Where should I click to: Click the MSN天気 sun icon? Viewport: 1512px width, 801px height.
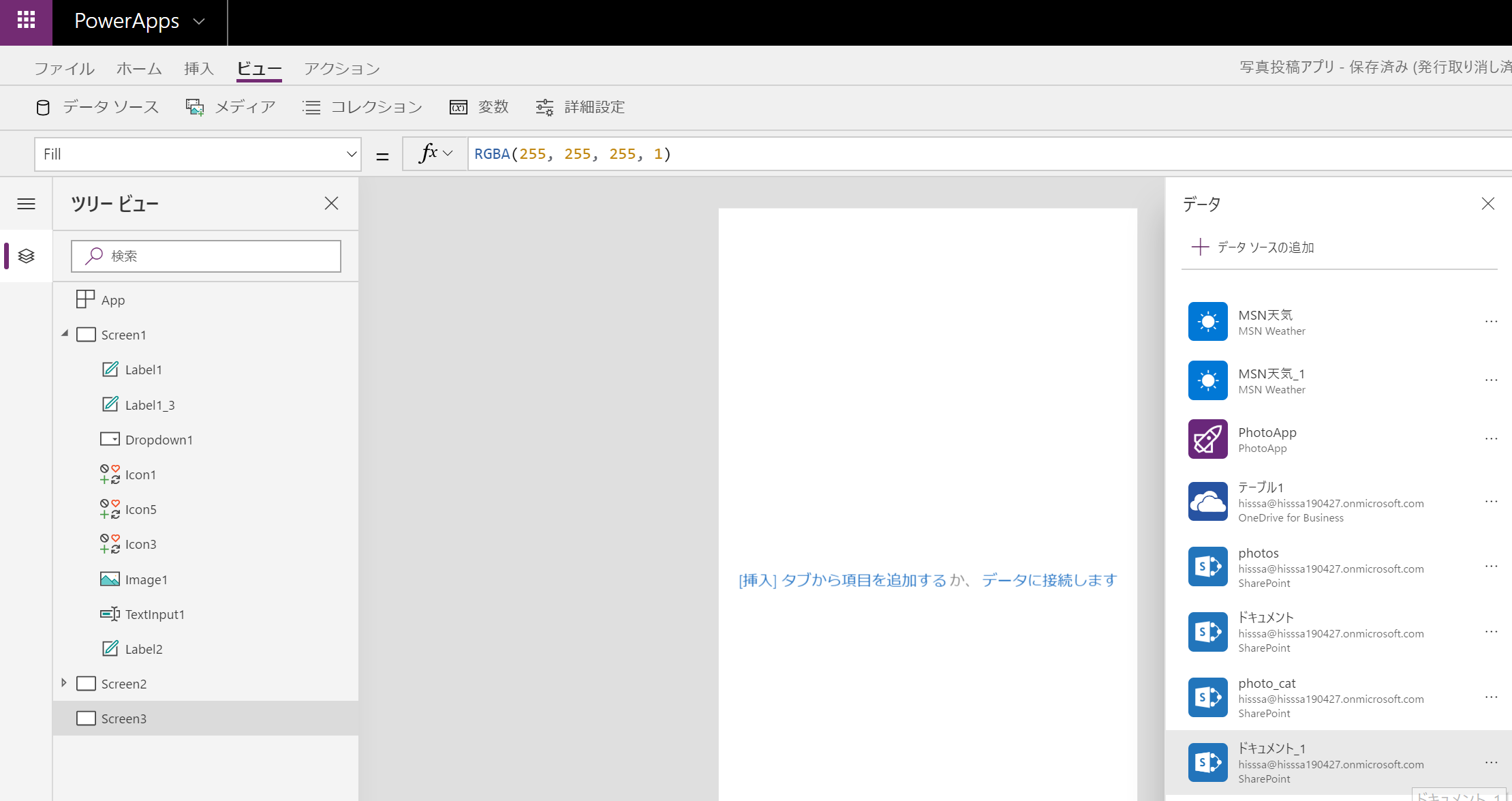1207,322
